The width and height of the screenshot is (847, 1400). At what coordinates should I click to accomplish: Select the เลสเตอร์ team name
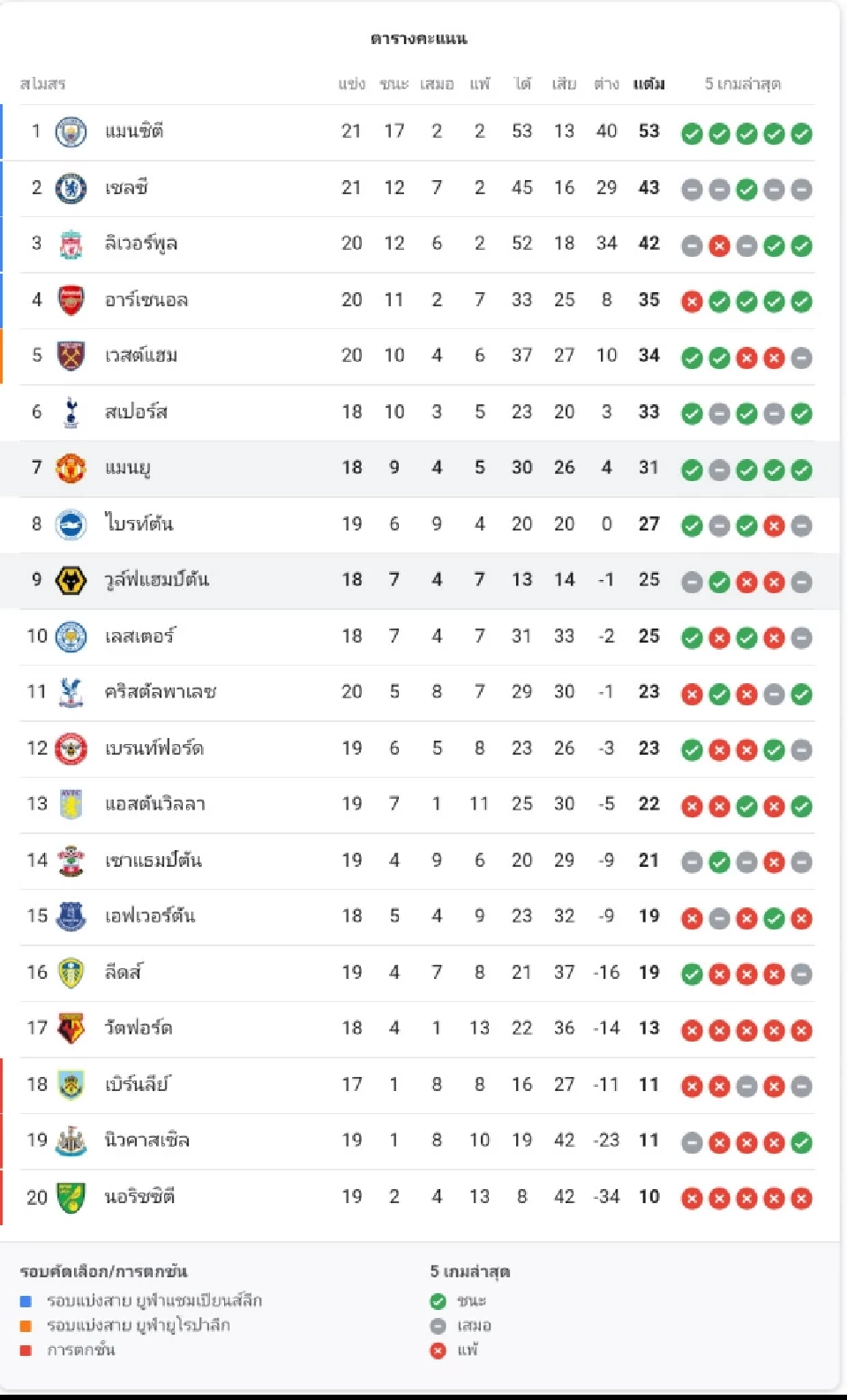click(x=139, y=636)
